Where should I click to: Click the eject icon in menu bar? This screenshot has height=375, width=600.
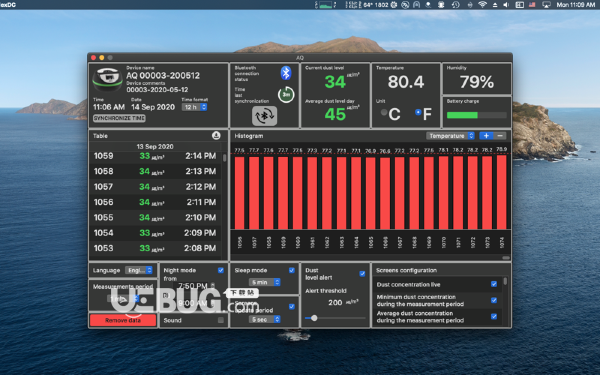[x=495, y=5]
